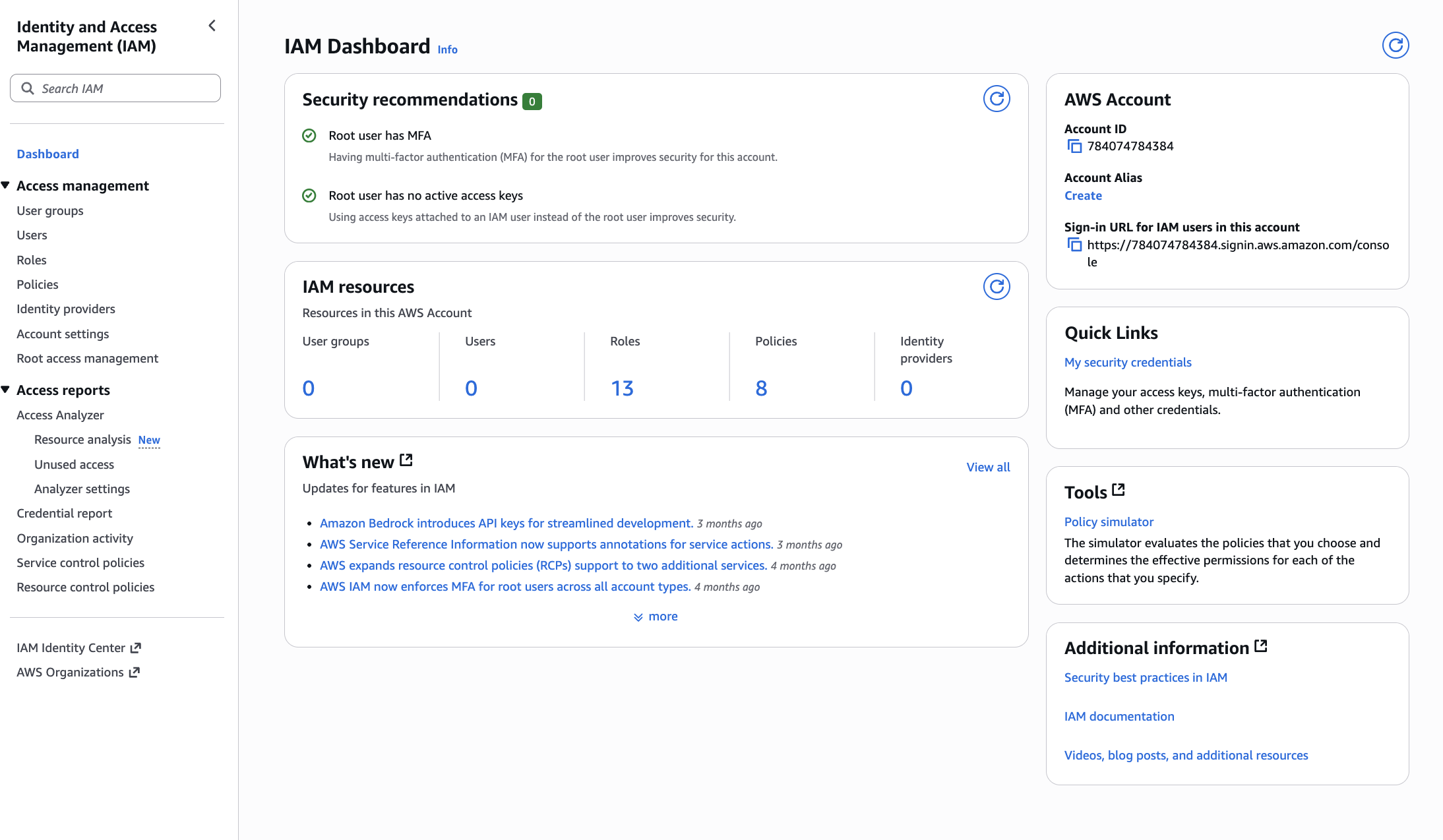Open Roles in the sidebar

coord(32,260)
